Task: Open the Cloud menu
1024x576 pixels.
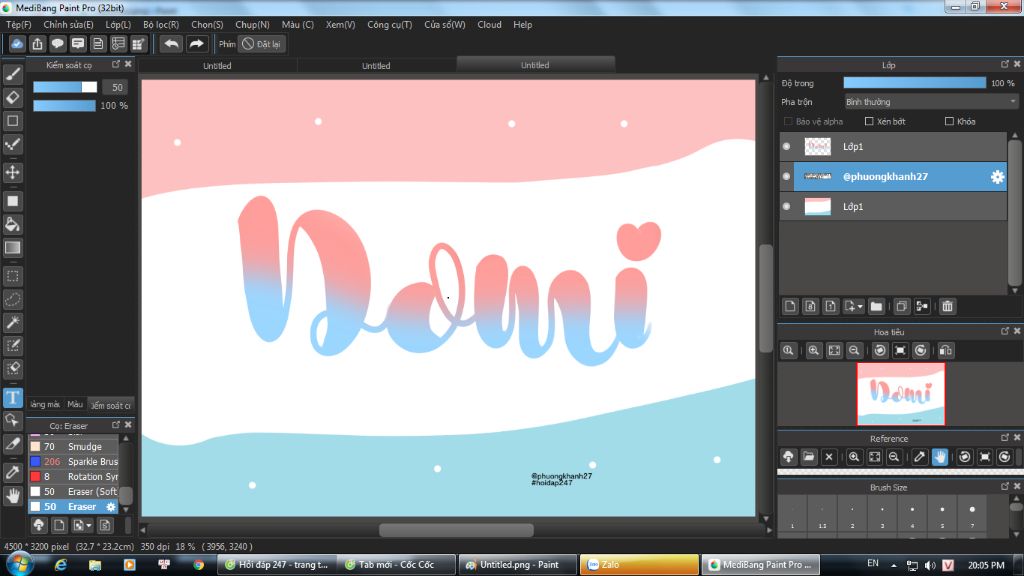Action: point(489,25)
